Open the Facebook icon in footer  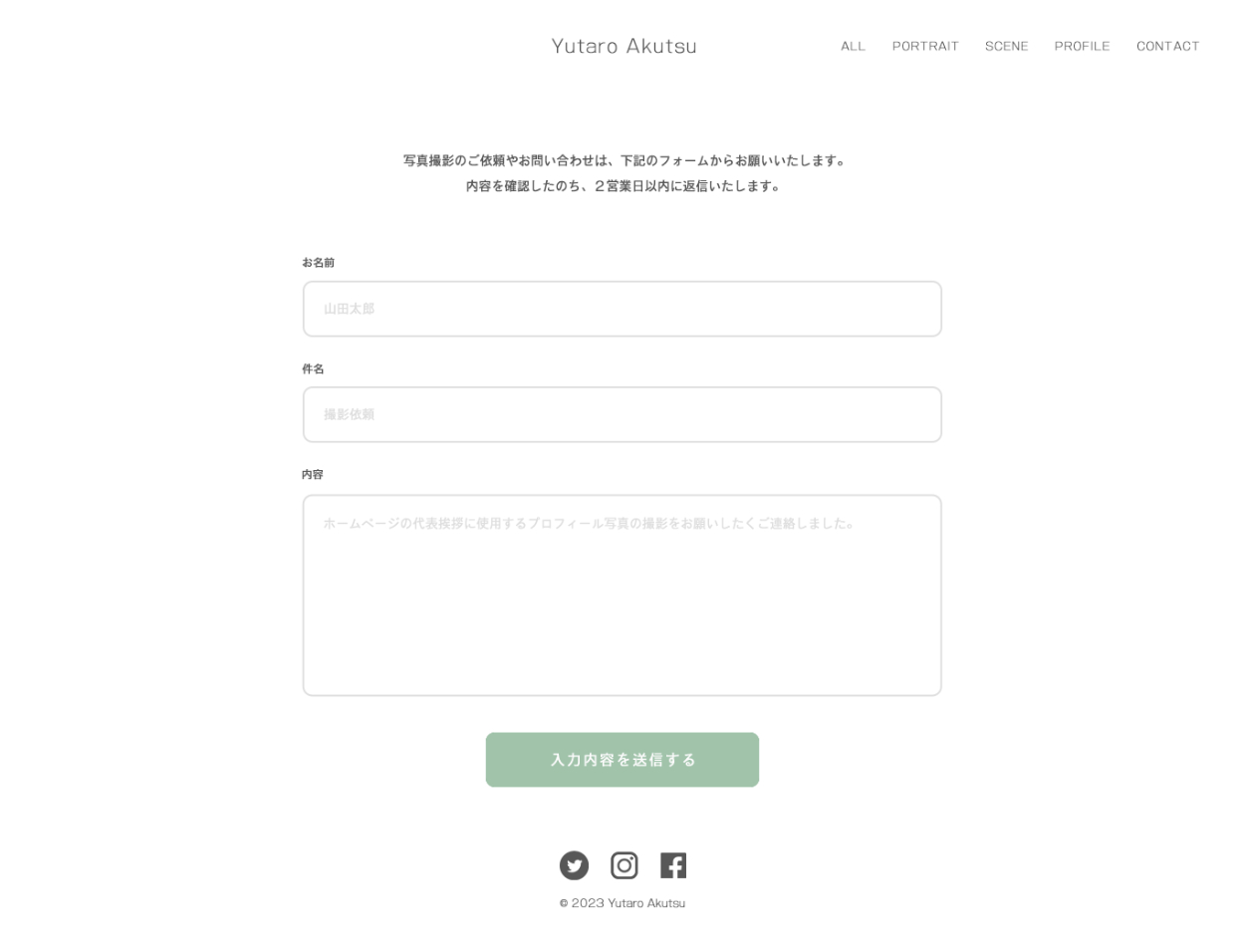(x=673, y=865)
